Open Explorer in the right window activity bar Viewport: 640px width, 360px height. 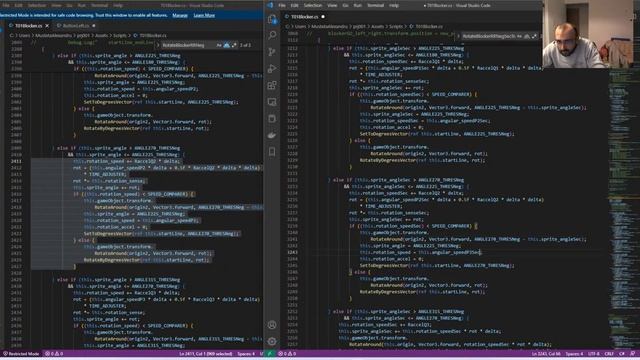272,19
